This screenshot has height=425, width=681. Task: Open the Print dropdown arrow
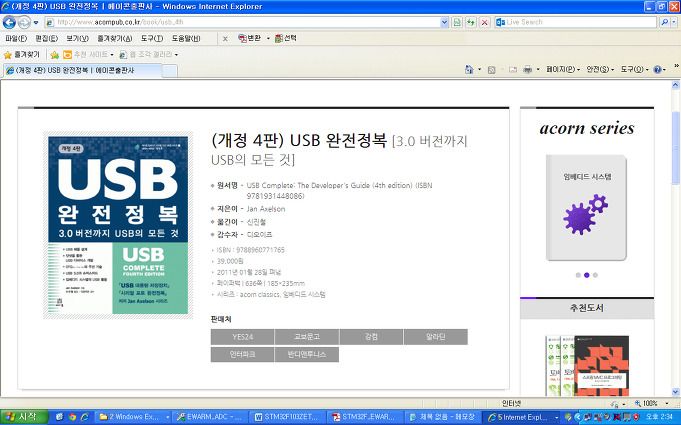[538, 69]
